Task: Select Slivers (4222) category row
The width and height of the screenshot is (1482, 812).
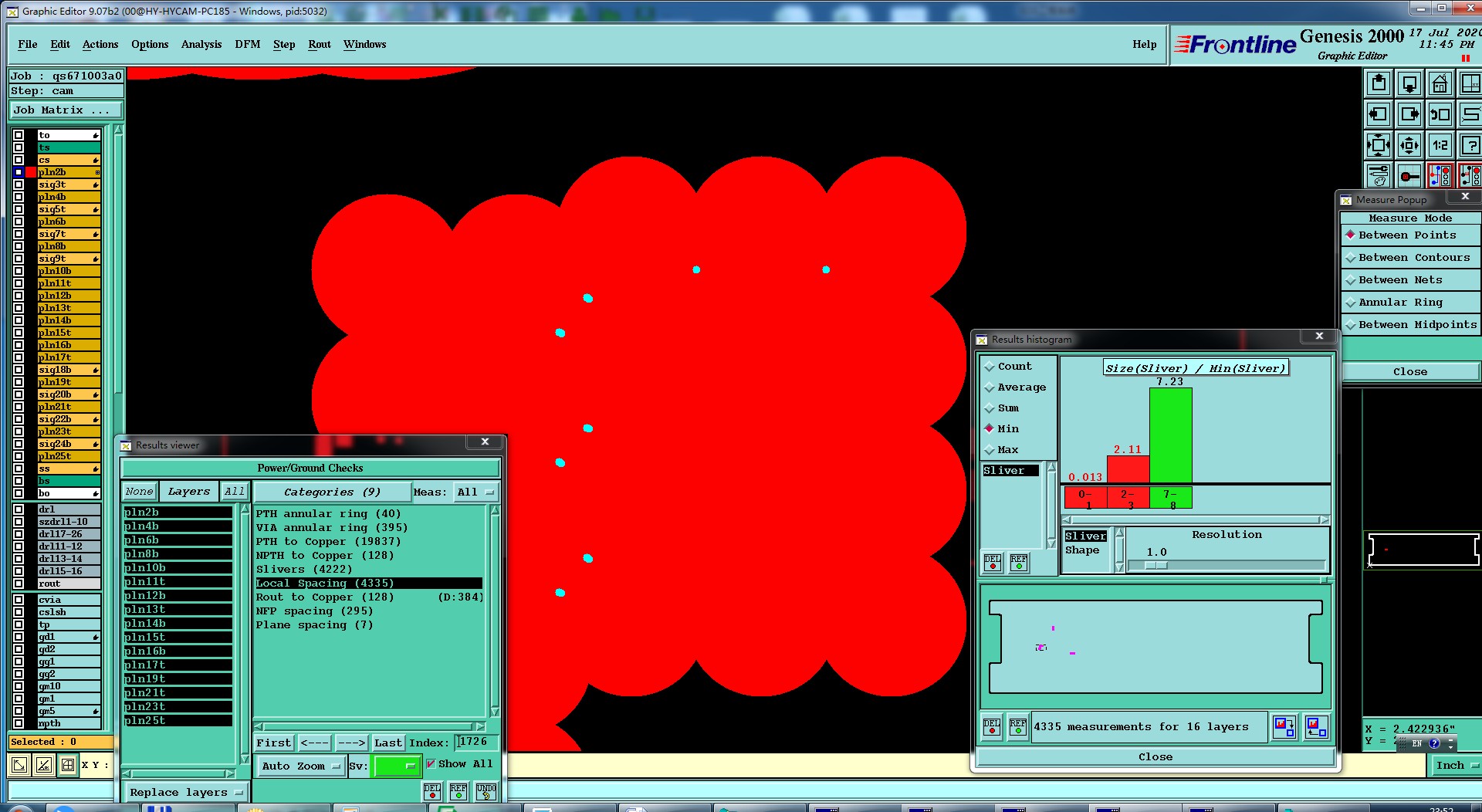Action: pos(369,570)
